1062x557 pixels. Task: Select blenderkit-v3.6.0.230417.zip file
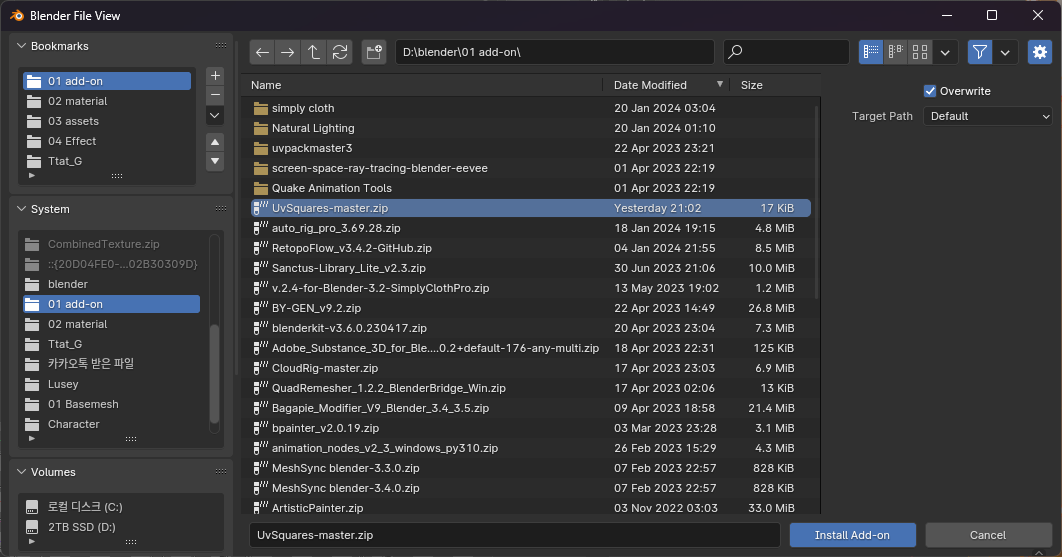[x=530, y=328]
